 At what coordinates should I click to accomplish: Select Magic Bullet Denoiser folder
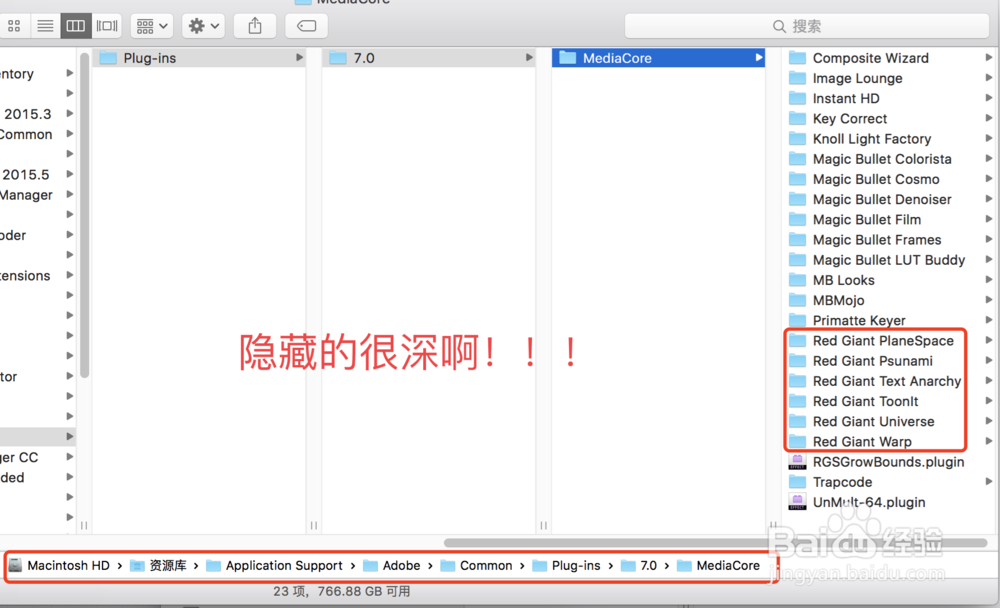coord(890,200)
